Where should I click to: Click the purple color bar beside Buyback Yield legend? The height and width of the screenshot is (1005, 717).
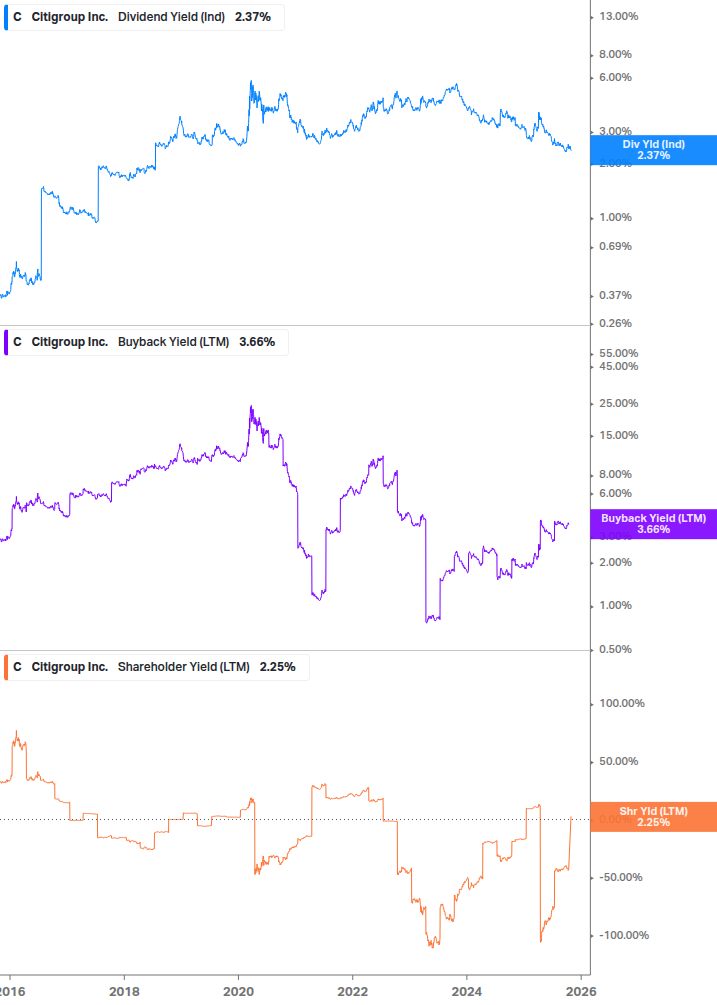coord(6,342)
